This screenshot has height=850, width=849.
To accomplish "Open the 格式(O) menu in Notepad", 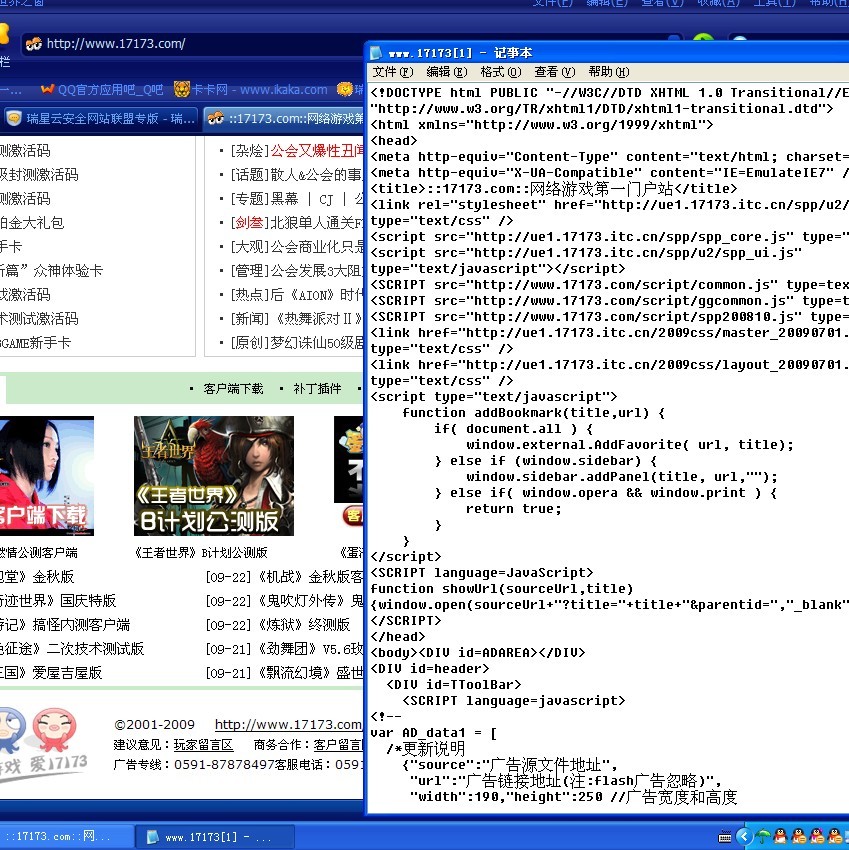I will point(500,72).
